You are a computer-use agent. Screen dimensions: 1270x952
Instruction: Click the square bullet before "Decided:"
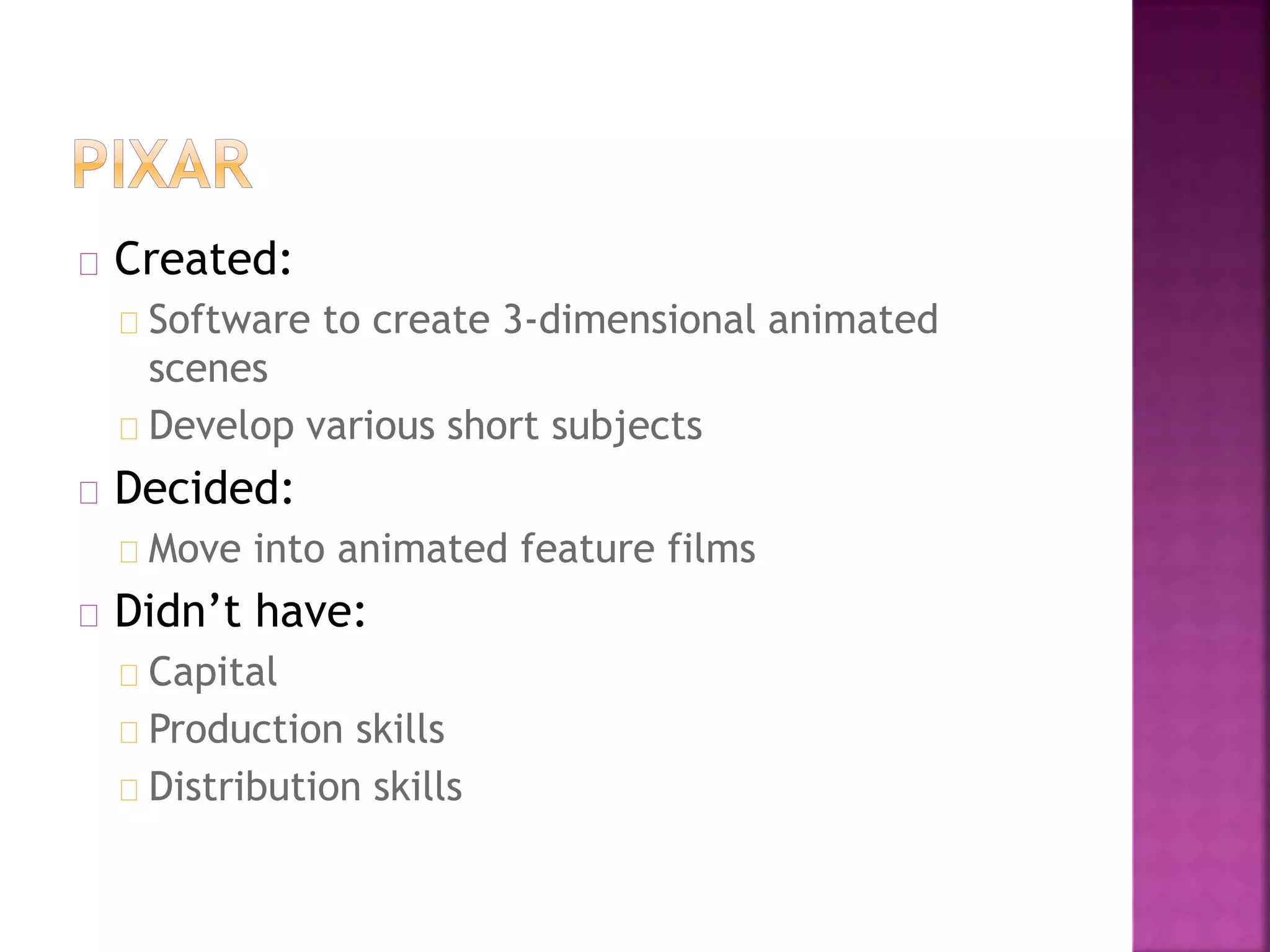pyautogui.click(x=89, y=493)
